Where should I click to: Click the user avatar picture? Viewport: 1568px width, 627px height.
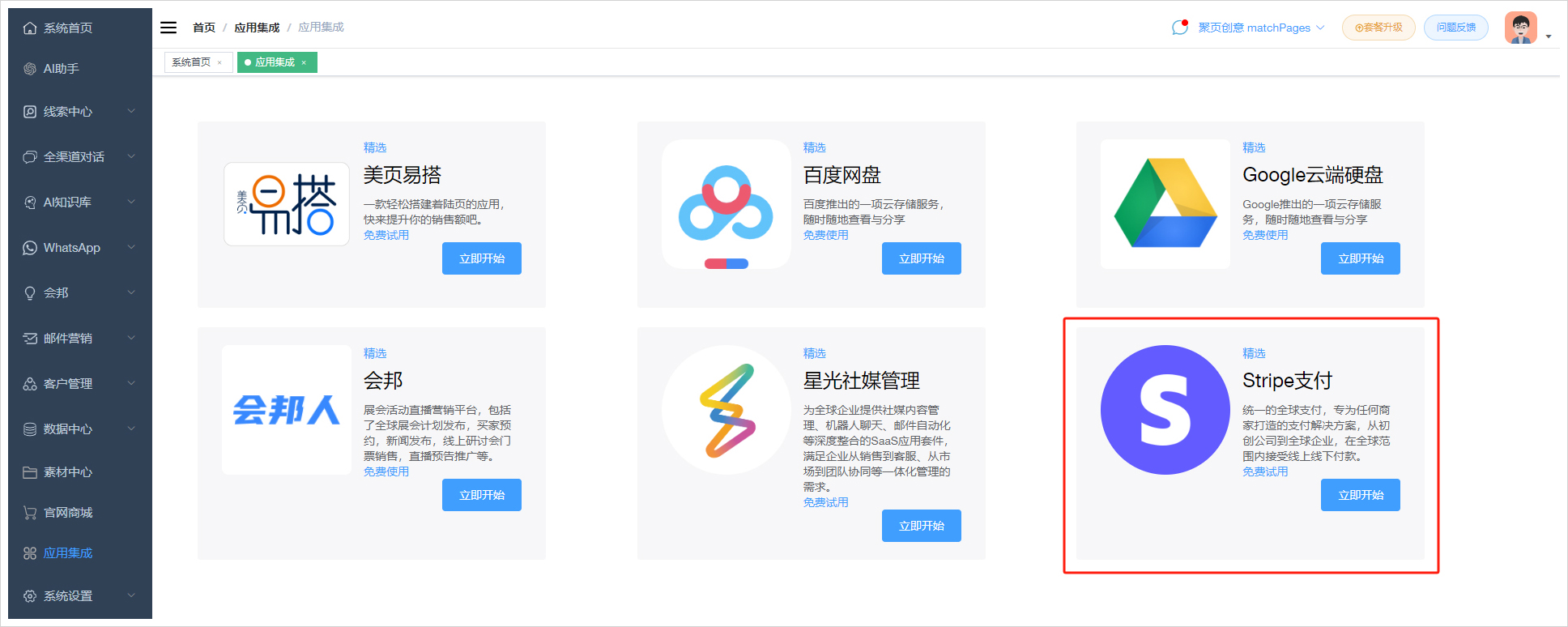tap(1521, 28)
